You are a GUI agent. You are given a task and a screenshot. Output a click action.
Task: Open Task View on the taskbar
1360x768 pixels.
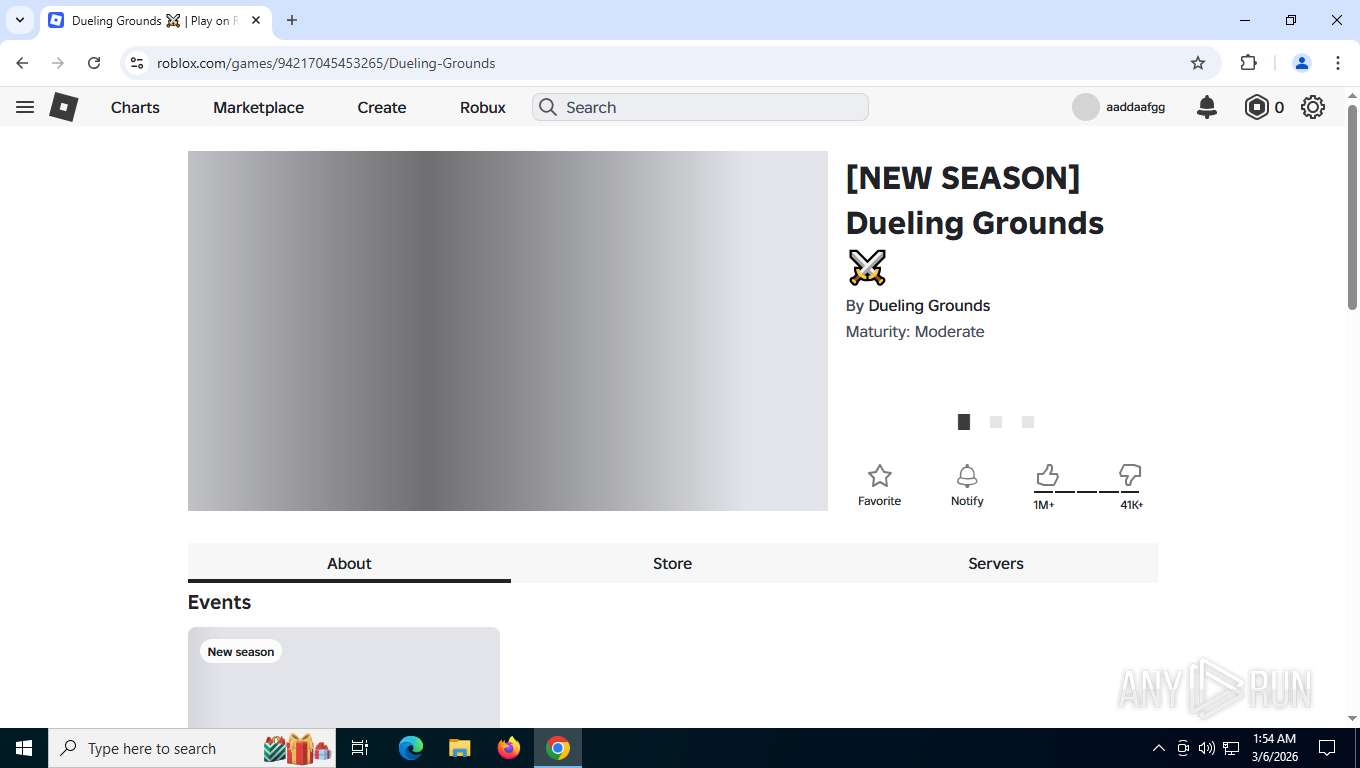360,748
